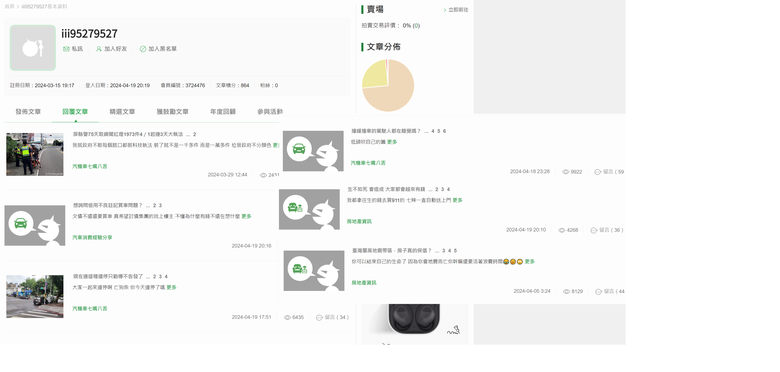Click the comment bubble icon for 留言 (36)
Screen dimensions: 780x372
coord(593,230)
